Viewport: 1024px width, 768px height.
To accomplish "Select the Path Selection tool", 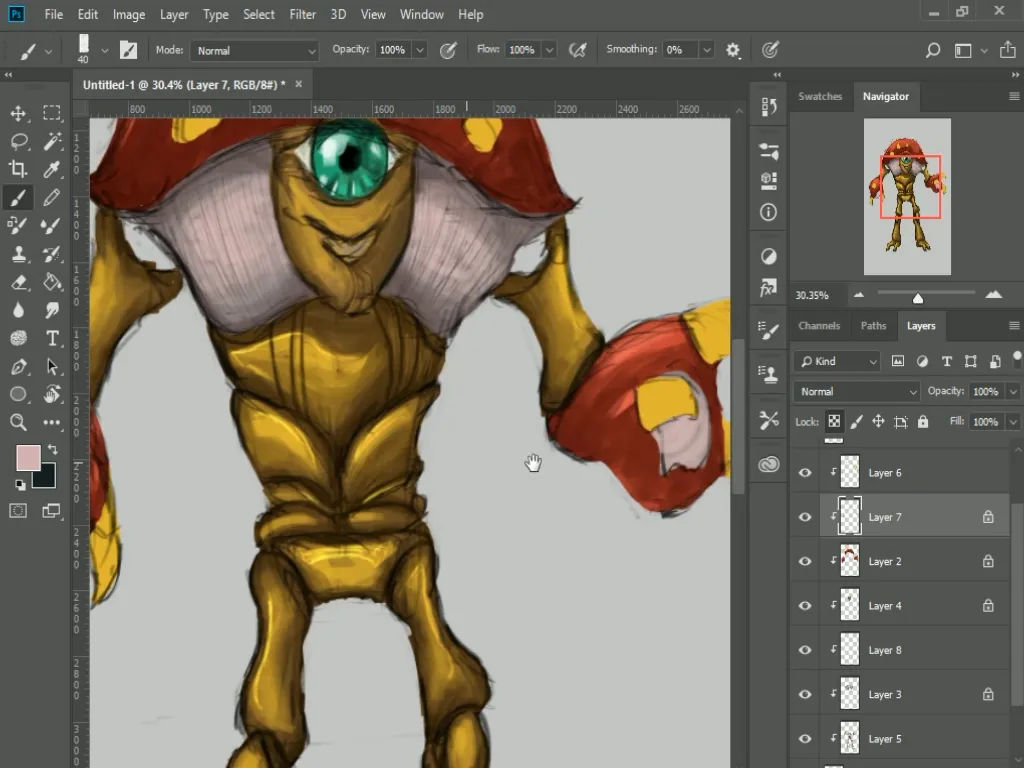I will pos(52,366).
